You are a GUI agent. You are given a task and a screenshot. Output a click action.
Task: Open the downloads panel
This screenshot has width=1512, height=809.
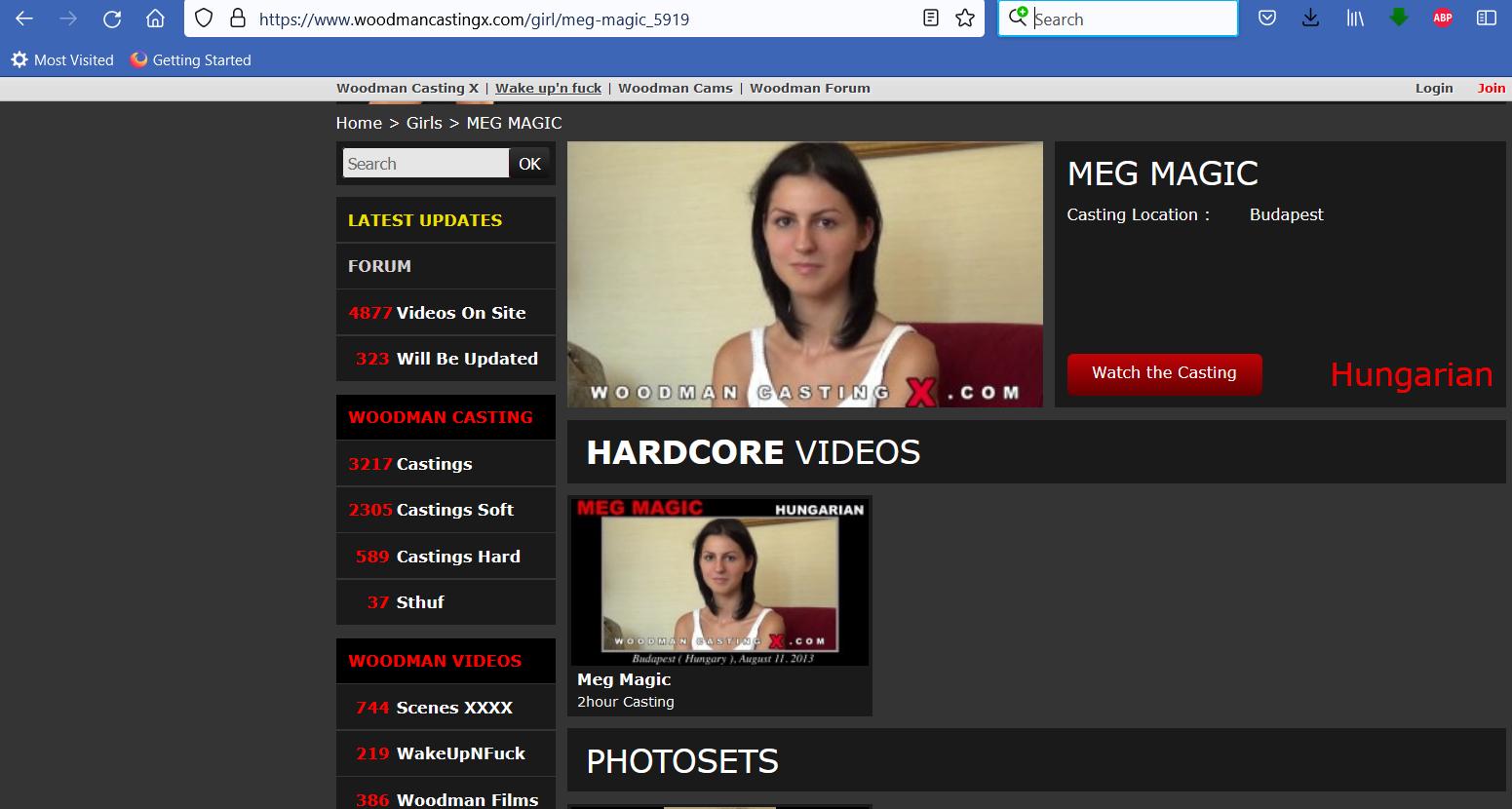click(x=1311, y=19)
